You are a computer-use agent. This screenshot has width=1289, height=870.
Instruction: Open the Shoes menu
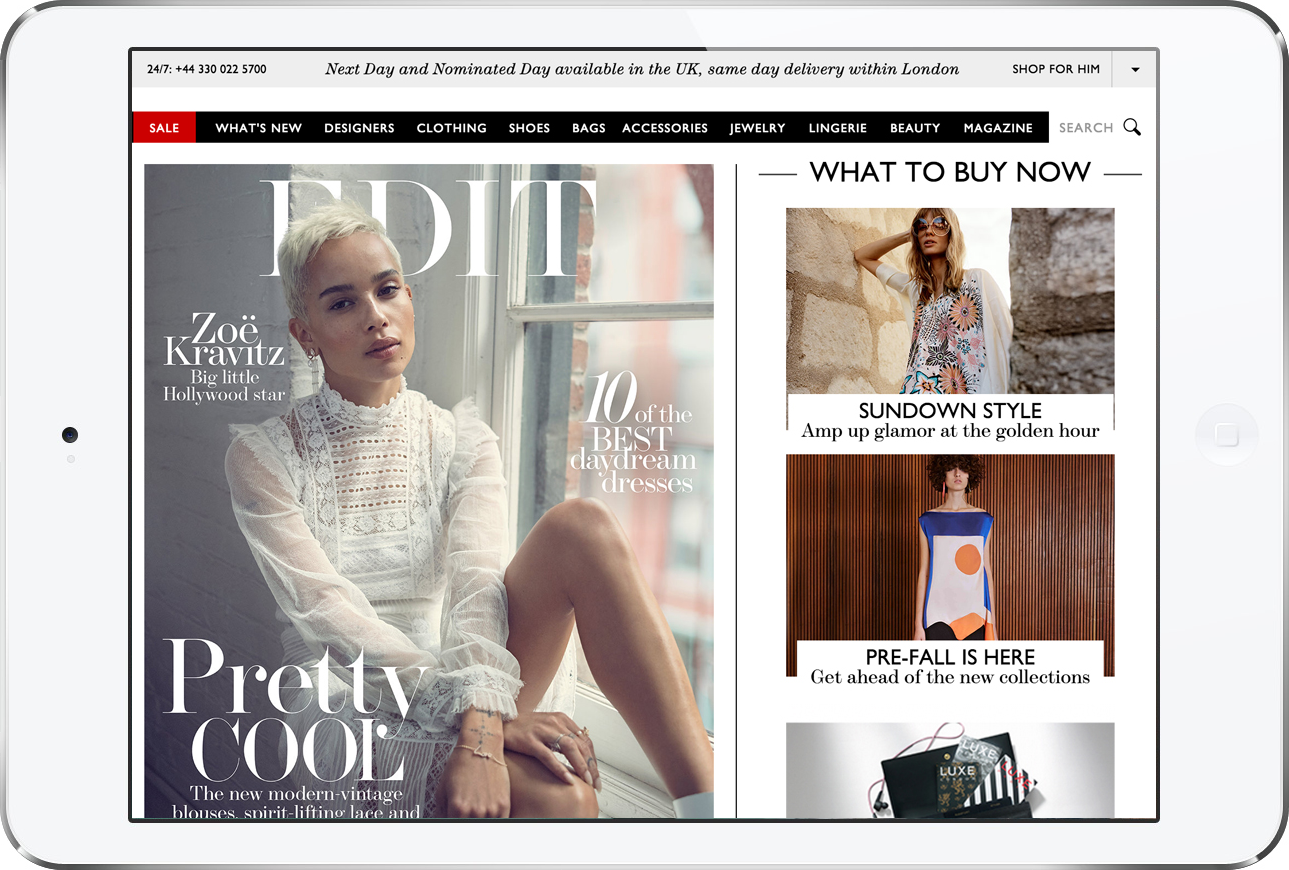tap(529, 128)
